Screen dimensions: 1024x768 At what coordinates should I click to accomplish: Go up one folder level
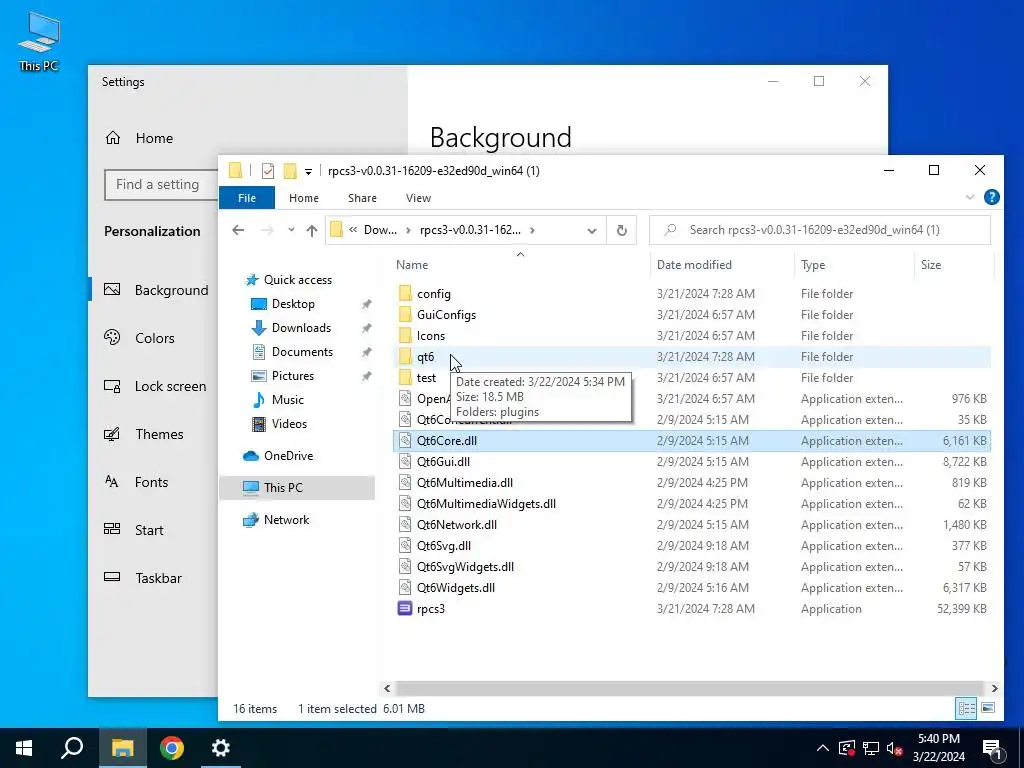312,231
